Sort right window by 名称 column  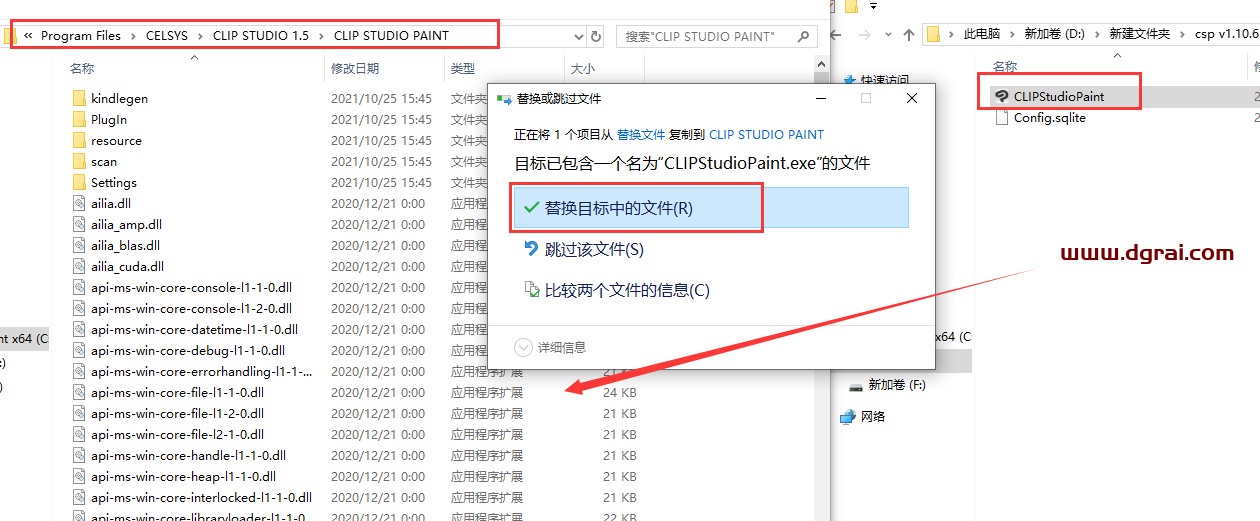pyautogui.click(x=1004, y=66)
